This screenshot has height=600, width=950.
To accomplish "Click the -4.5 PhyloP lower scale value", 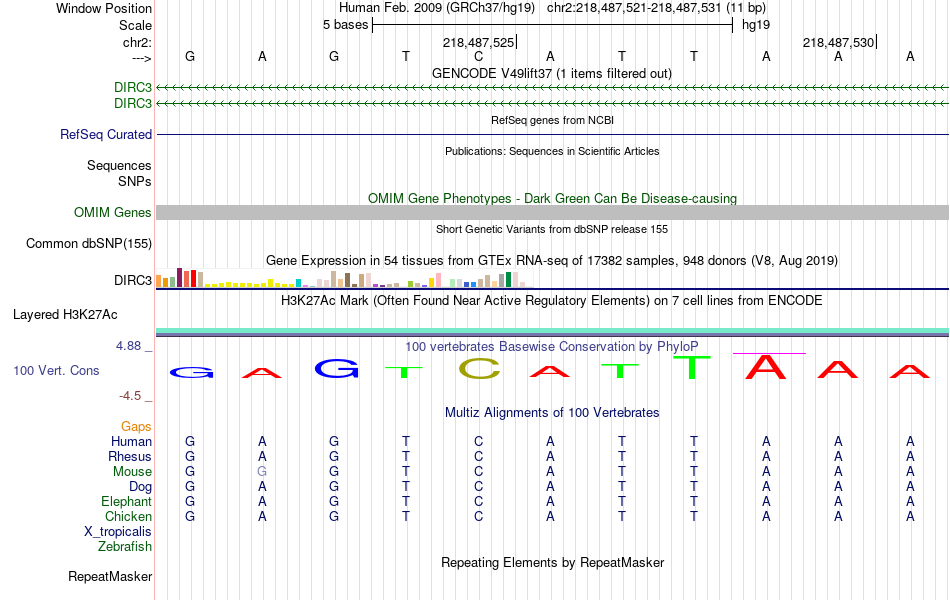I will 130,396.
